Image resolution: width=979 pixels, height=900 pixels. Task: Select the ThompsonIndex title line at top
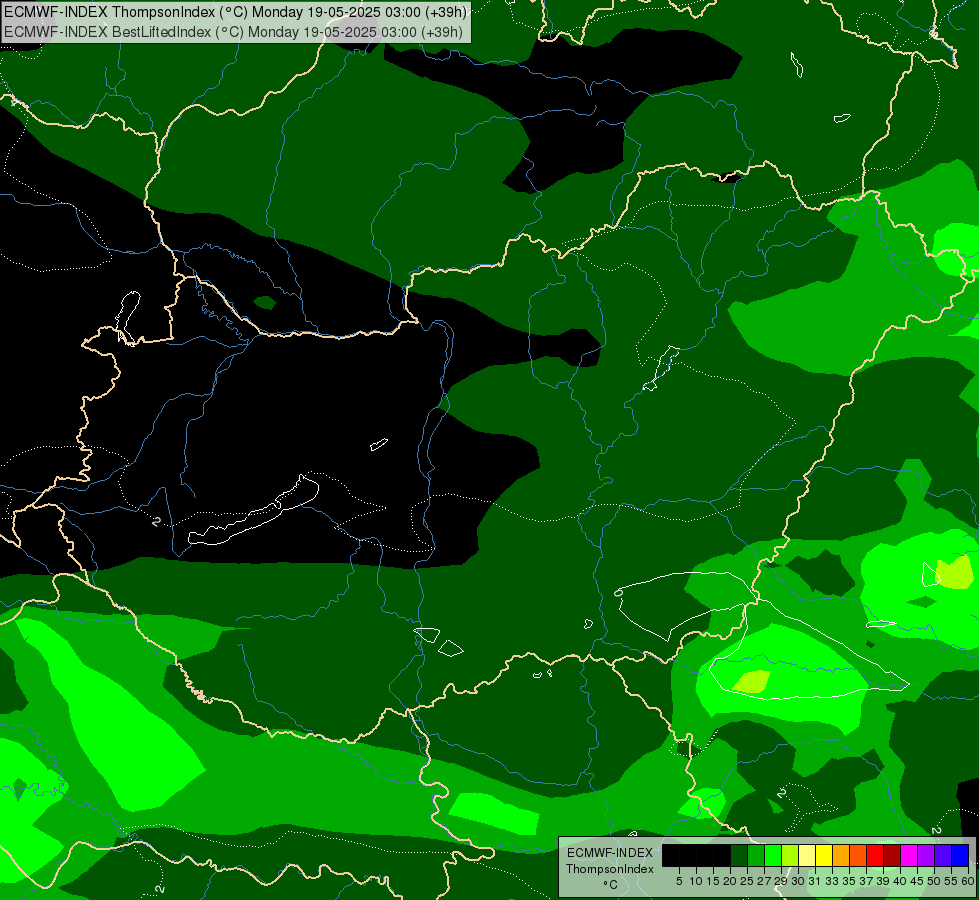[x=235, y=11]
